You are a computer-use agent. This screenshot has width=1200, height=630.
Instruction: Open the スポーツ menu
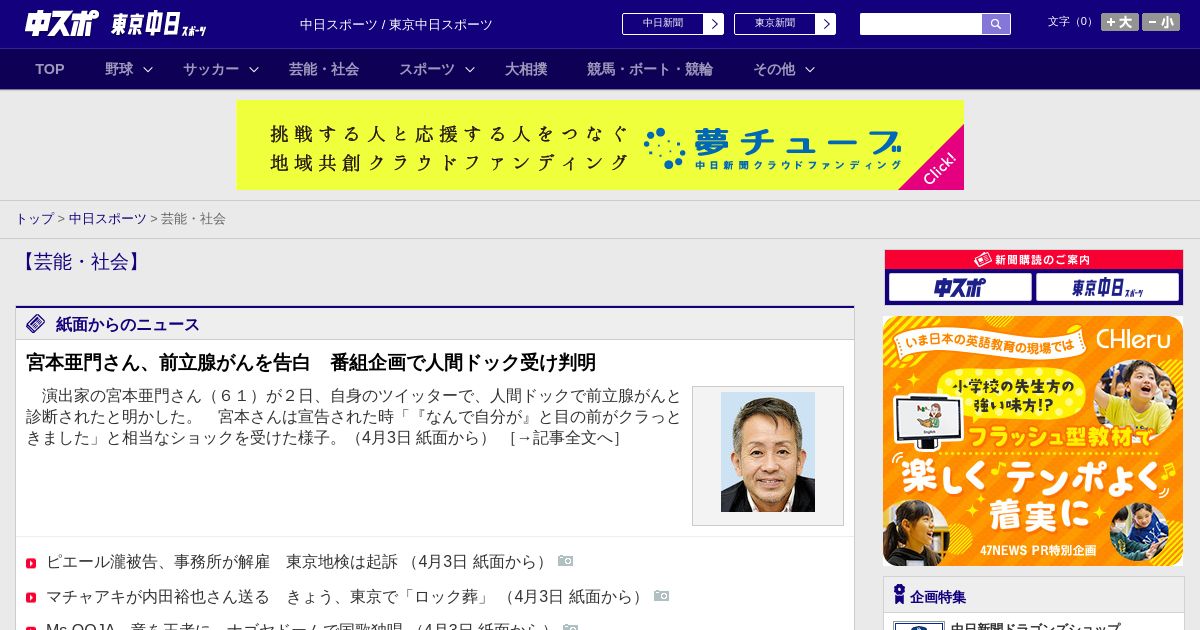(x=427, y=69)
